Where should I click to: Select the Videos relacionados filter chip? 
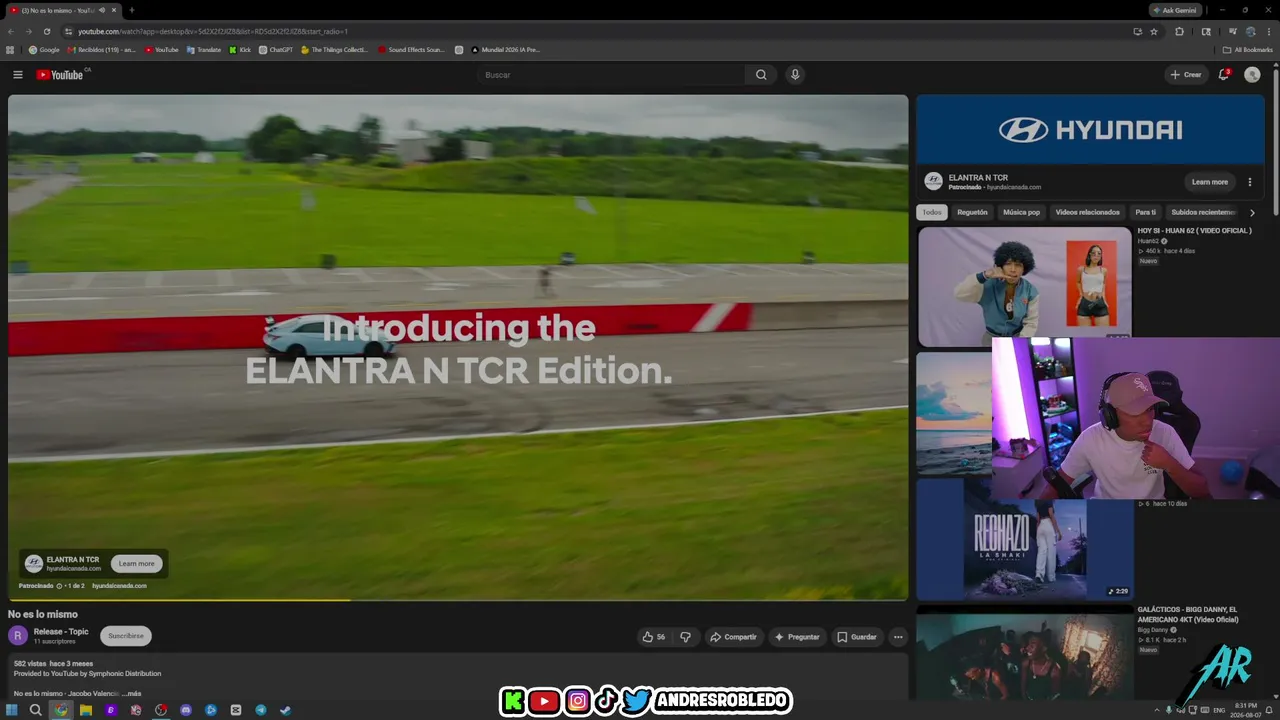(x=1088, y=212)
